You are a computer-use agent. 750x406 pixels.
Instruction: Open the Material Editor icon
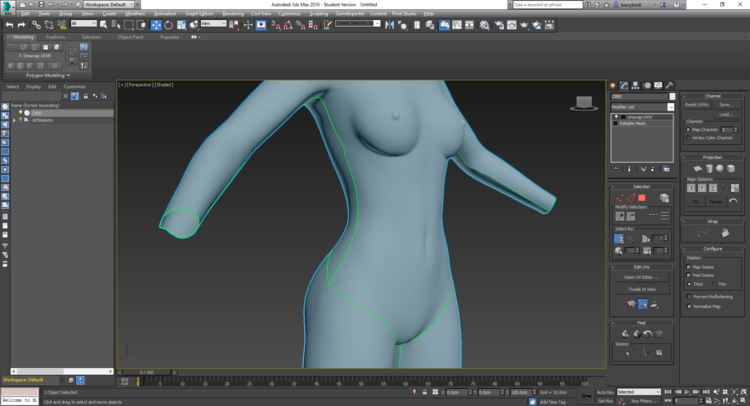[x=485, y=25]
